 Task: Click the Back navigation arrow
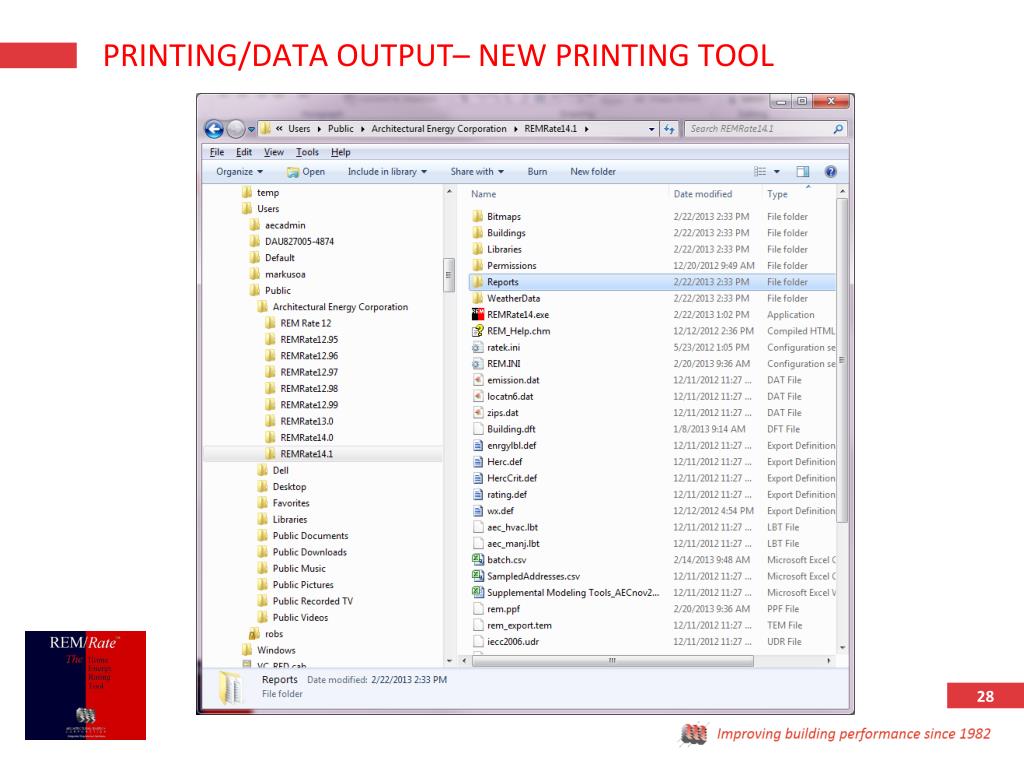(214, 129)
